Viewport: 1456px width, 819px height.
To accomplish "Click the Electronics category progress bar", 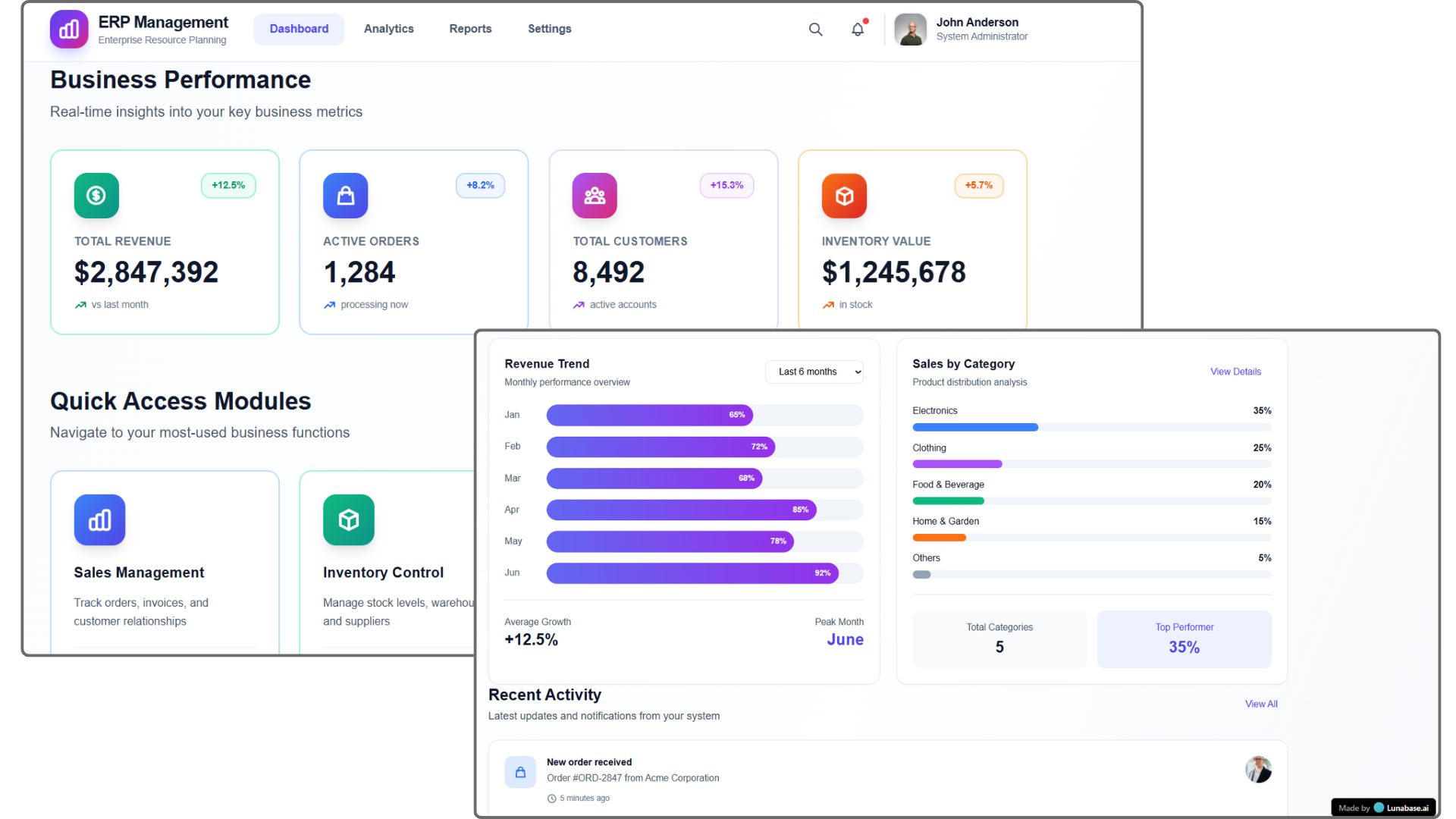I will (x=975, y=428).
